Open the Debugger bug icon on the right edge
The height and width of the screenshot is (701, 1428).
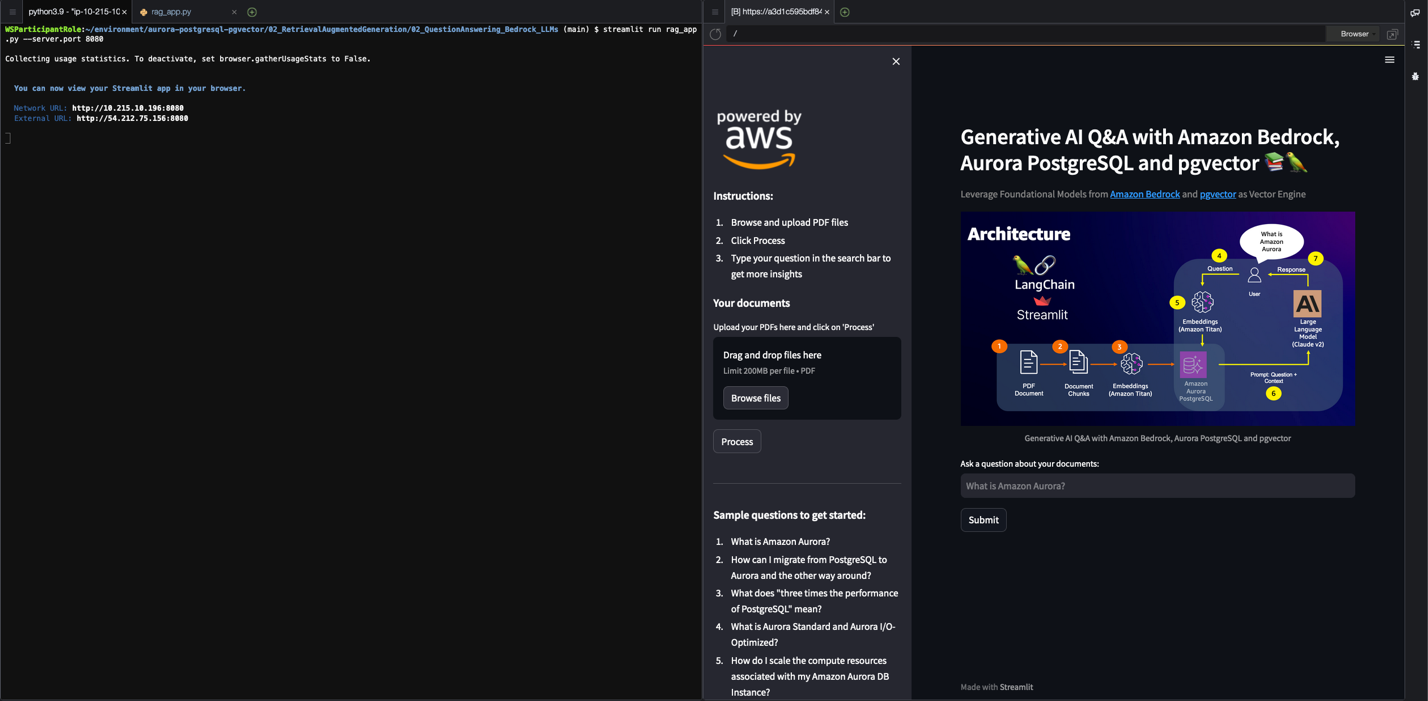[x=1416, y=76]
